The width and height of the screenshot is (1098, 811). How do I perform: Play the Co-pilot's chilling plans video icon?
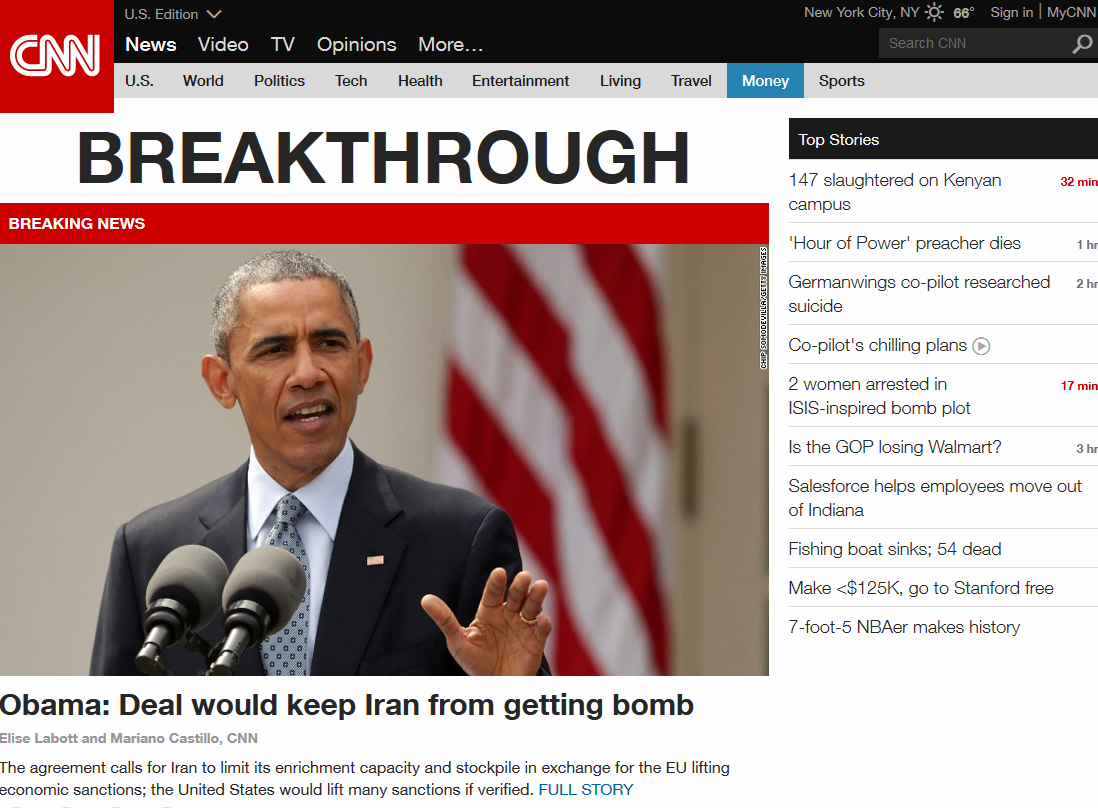pyautogui.click(x=981, y=346)
